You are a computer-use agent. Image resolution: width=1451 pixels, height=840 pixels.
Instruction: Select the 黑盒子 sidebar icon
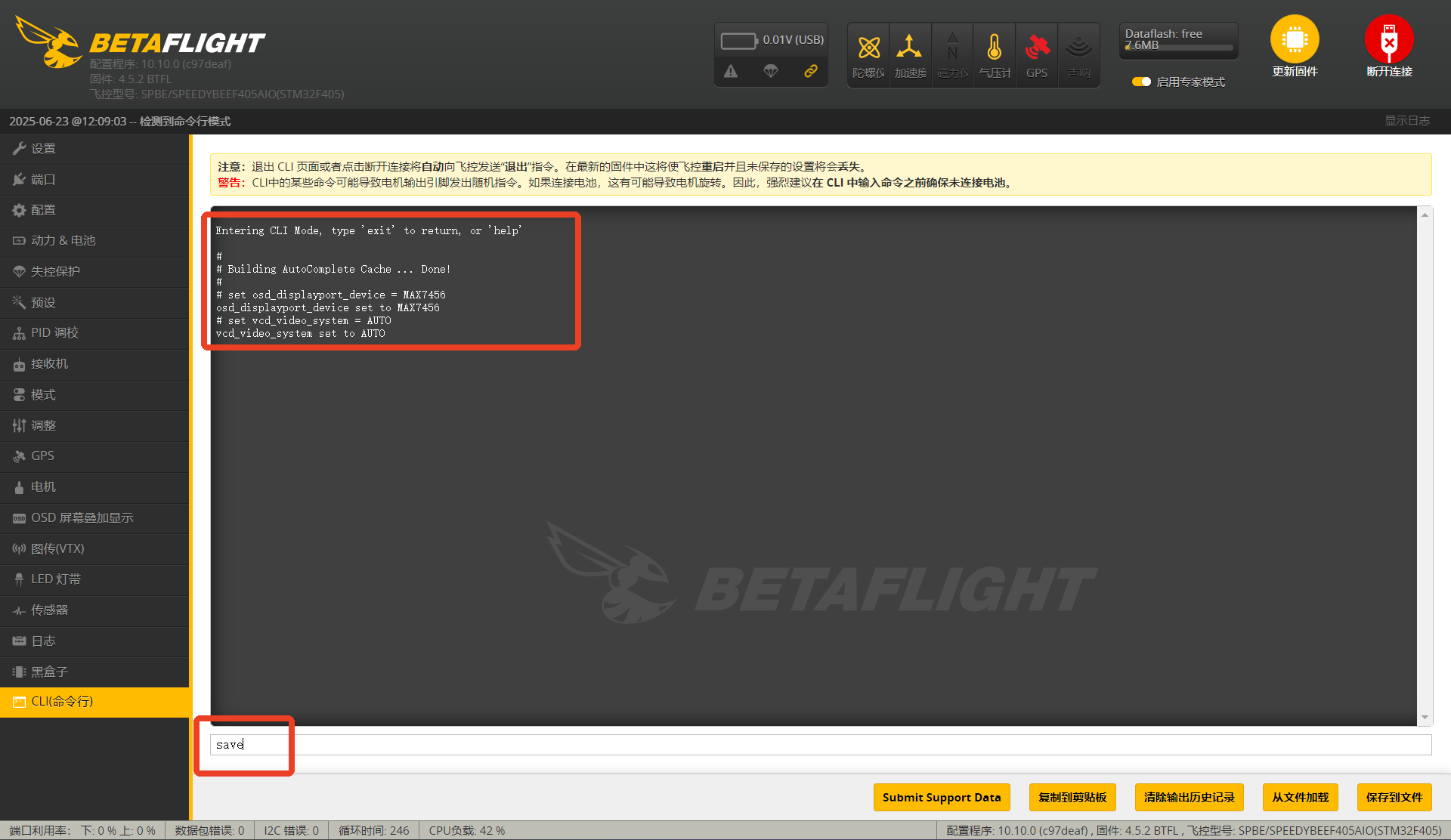click(x=19, y=672)
